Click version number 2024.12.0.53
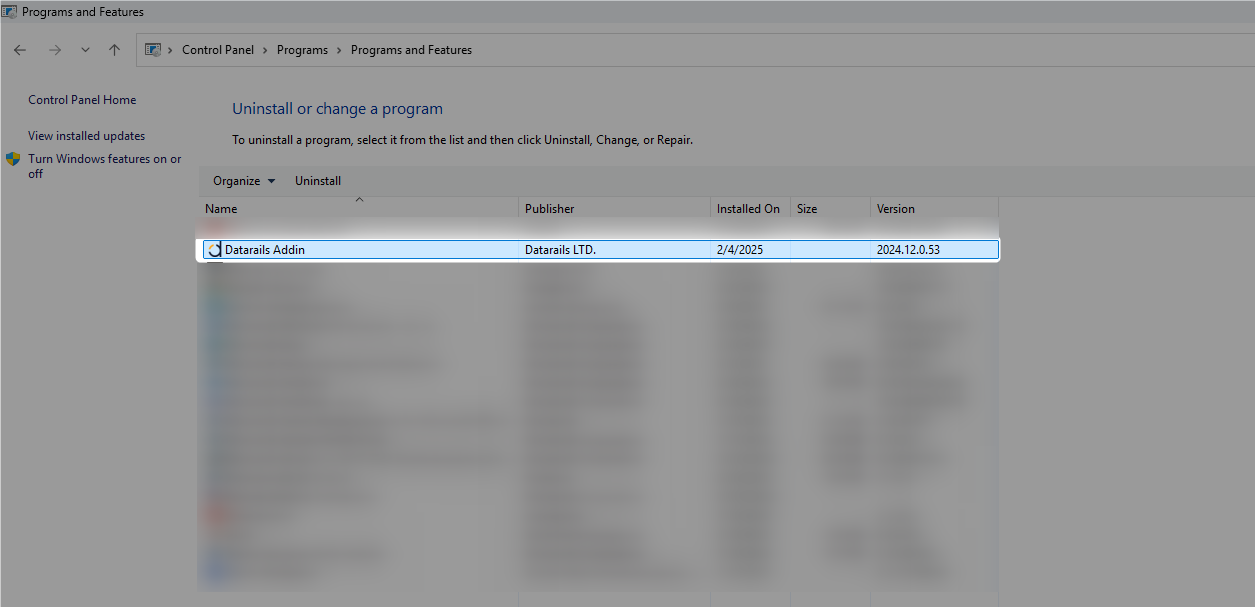The image size is (1255, 607). point(908,250)
